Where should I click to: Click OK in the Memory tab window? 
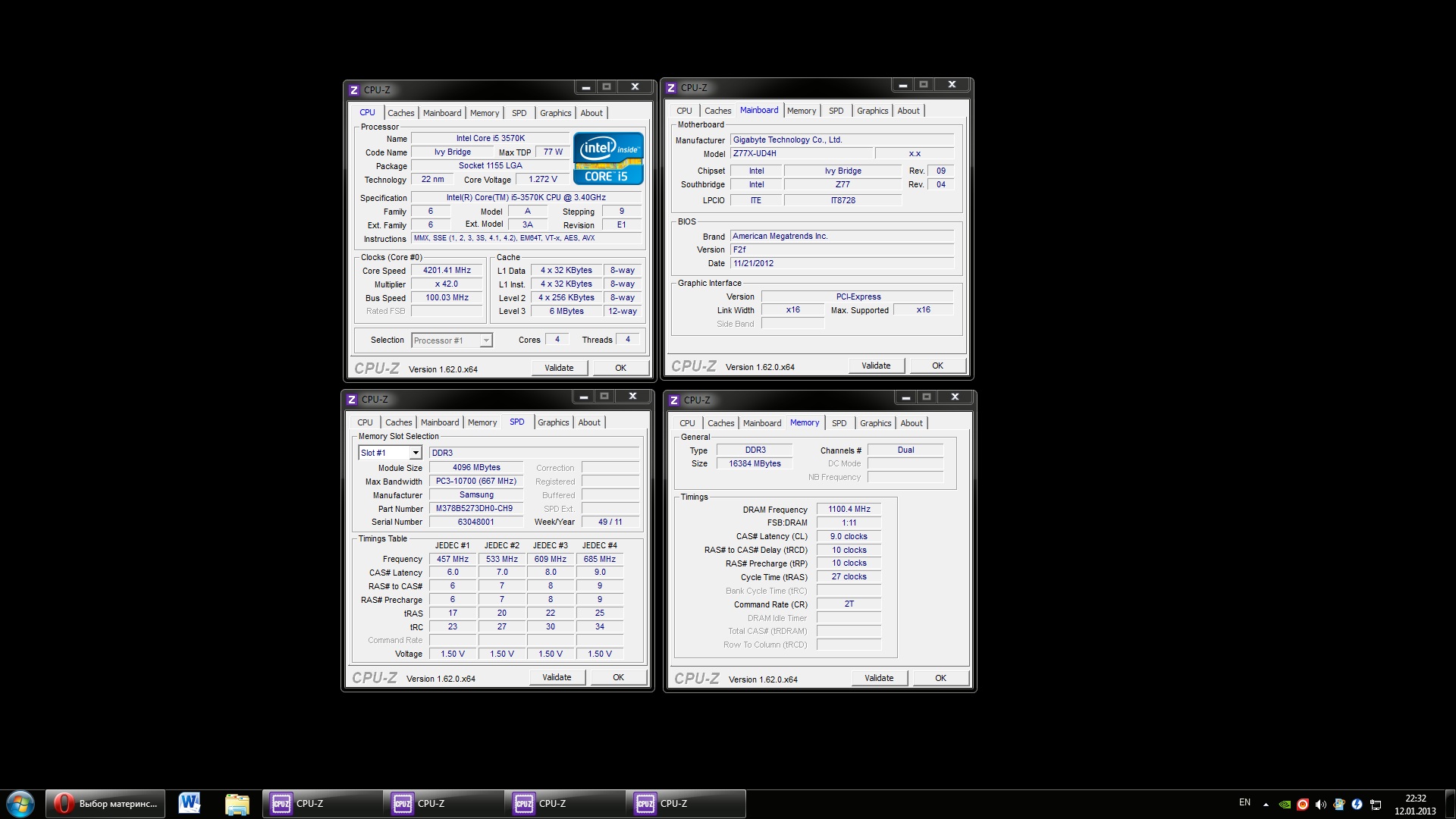point(940,678)
